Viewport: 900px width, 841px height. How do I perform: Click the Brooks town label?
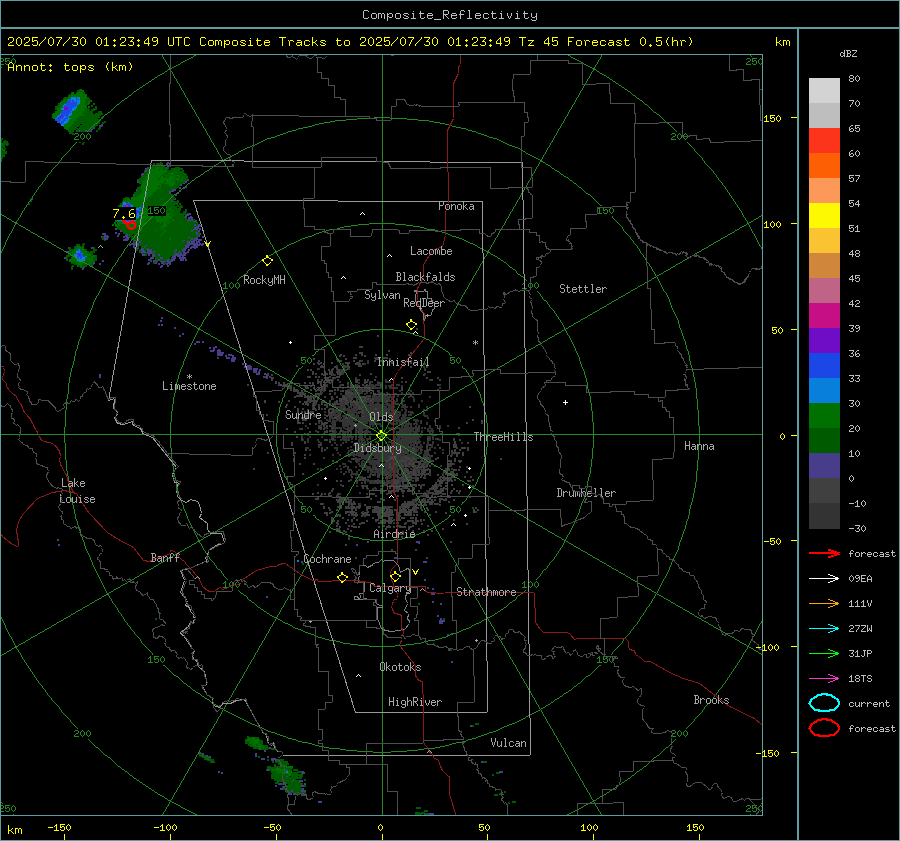click(711, 700)
